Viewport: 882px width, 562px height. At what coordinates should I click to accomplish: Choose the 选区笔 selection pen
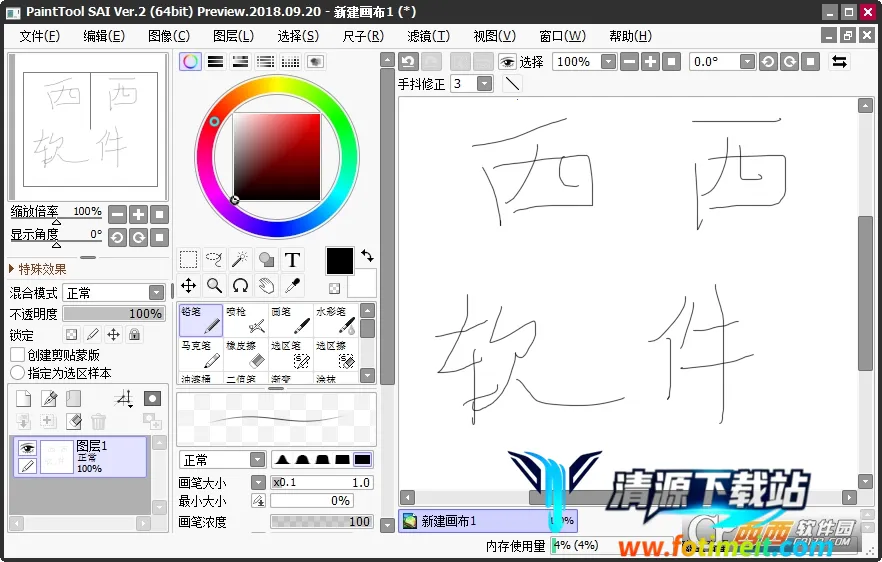(x=291, y=354)
